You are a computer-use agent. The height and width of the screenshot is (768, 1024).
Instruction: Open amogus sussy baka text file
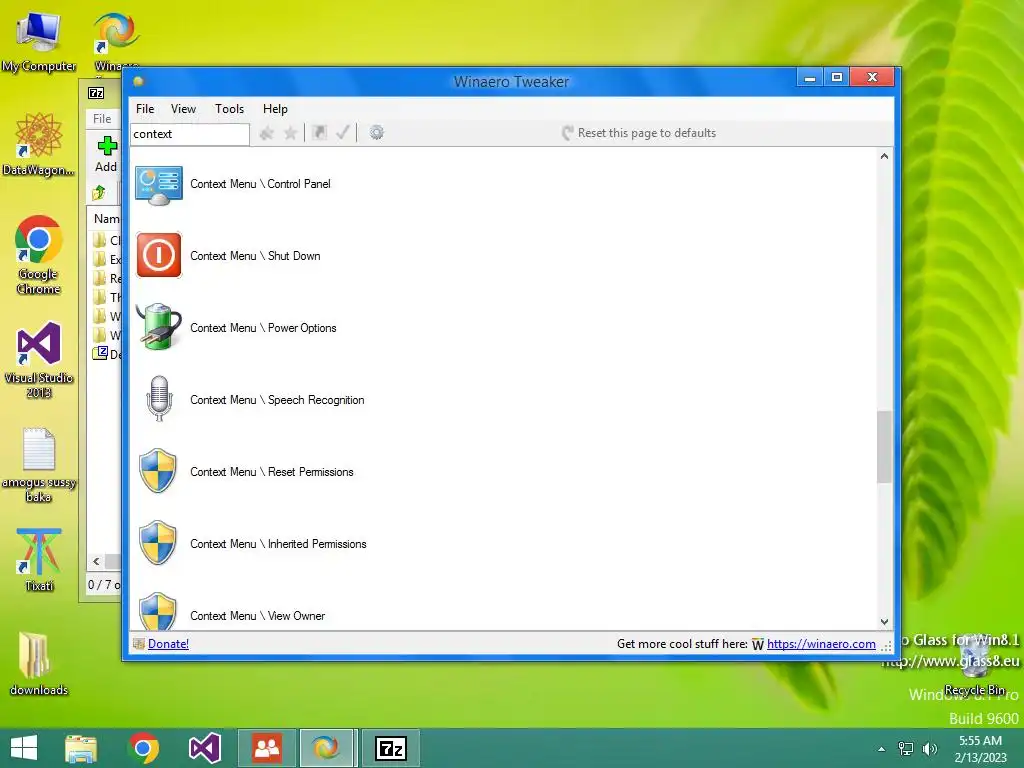pos(39,465)
